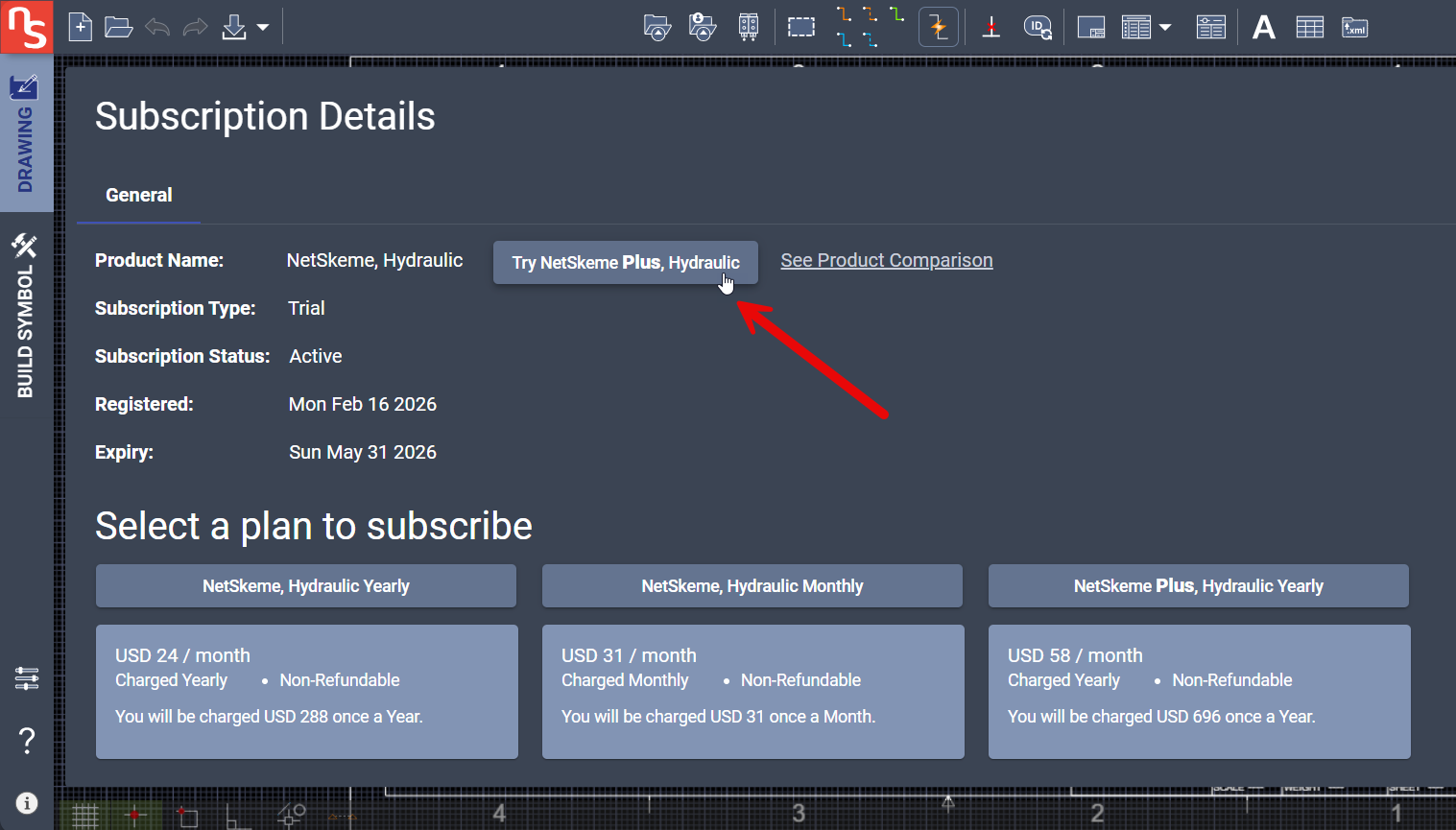Image resolution: width=1456 pixels, height=830 pixels.
Task: Click the info icon in sidebar
Action: tap(27, 803)
